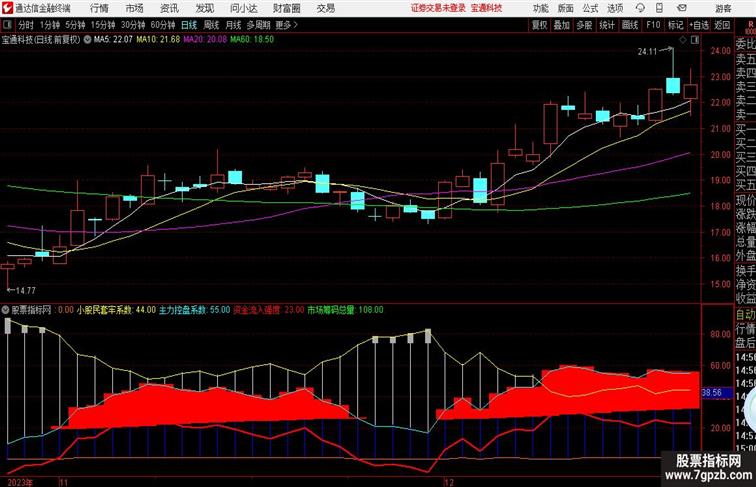Click the 12 month marker on time axis
This screenshot has width=756, height=487.
tap(449, 482)
